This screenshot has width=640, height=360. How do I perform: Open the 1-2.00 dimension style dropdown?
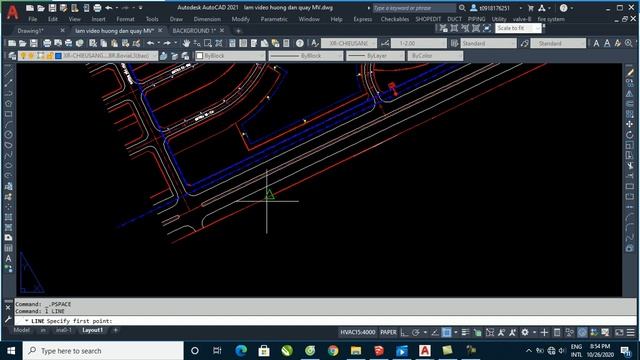(x=419, y=43)
